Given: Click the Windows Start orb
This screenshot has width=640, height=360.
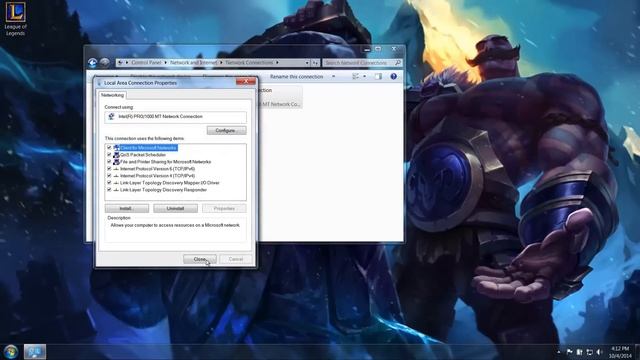Looking at the screenshot, I should point(11,351).
